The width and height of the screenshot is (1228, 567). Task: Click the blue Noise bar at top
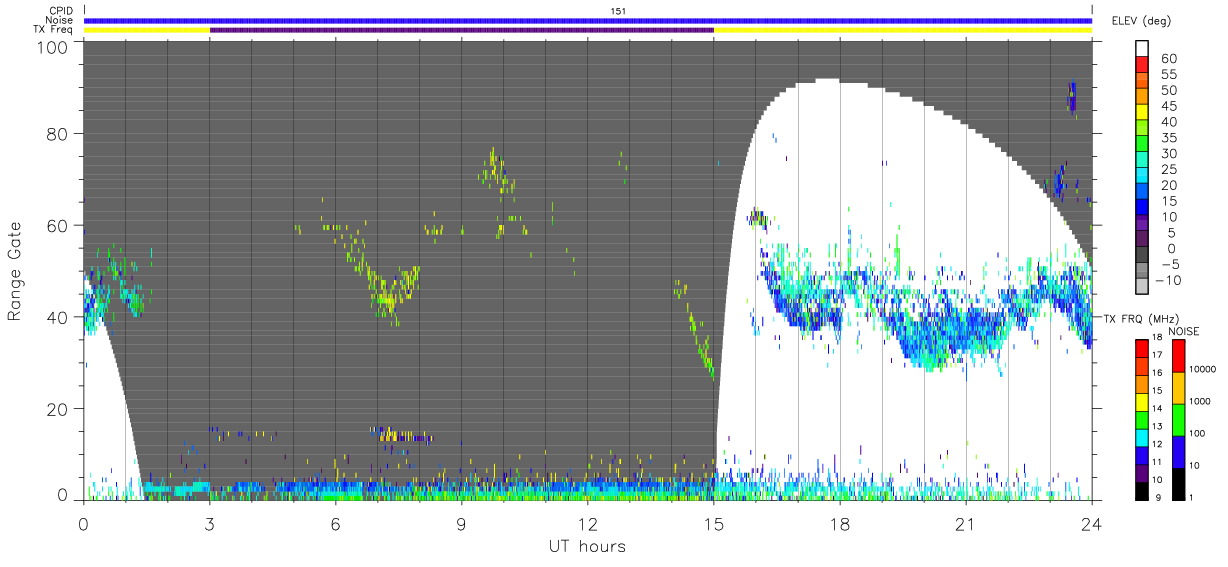tap(588, 20)
